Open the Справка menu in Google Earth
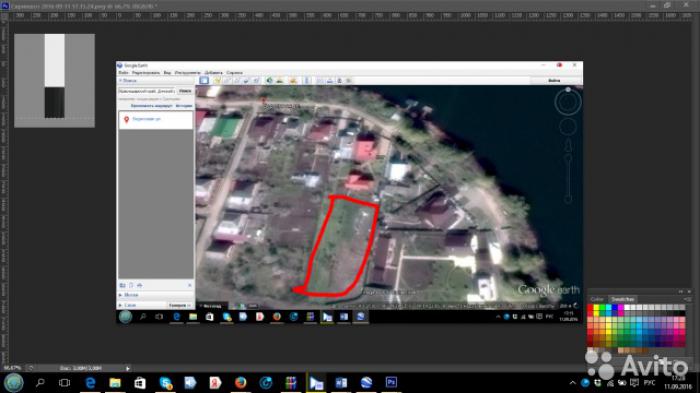 pyautogui.click(x=234, y=72)
